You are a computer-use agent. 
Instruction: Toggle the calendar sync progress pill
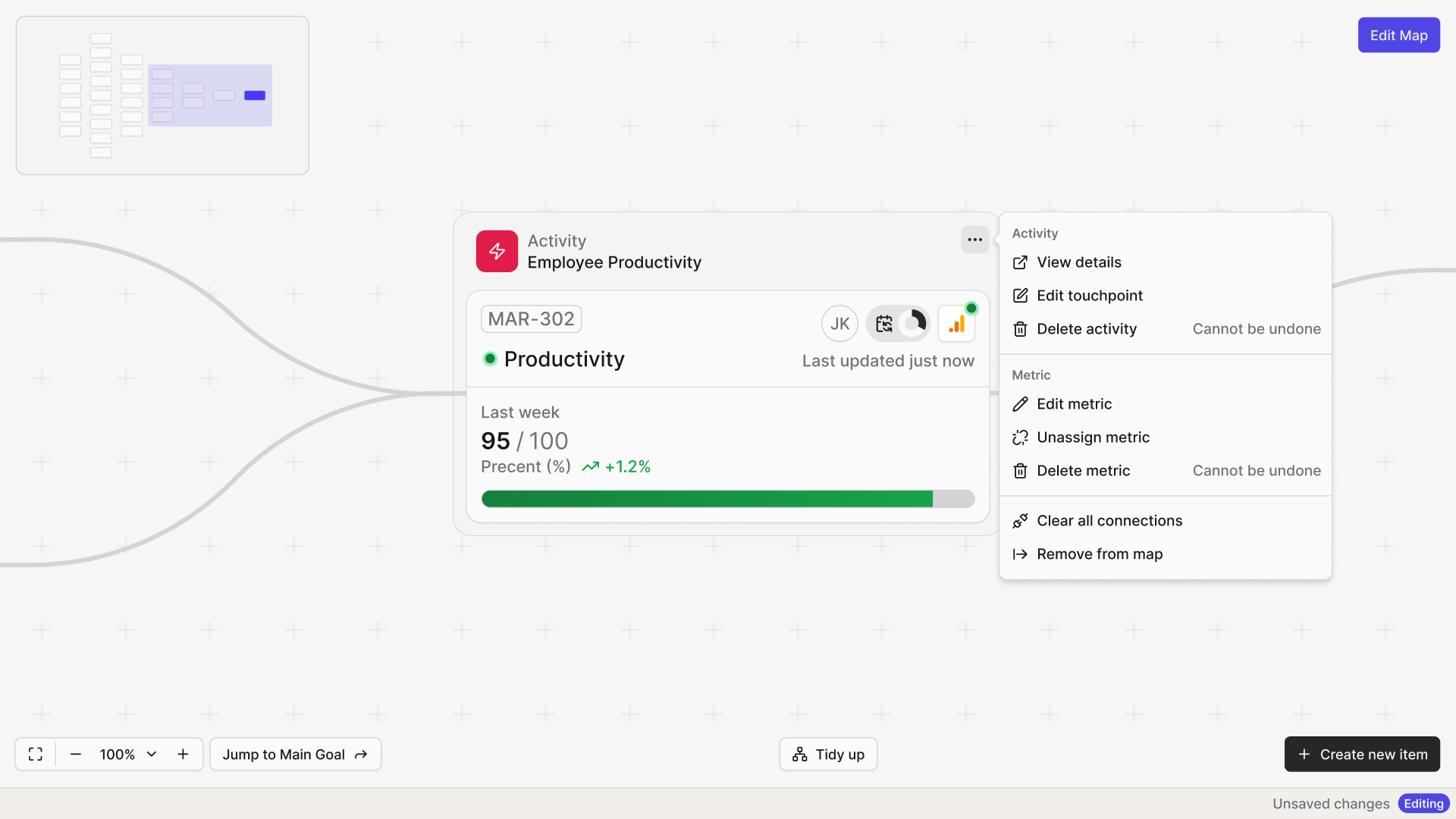pos(898,324)
